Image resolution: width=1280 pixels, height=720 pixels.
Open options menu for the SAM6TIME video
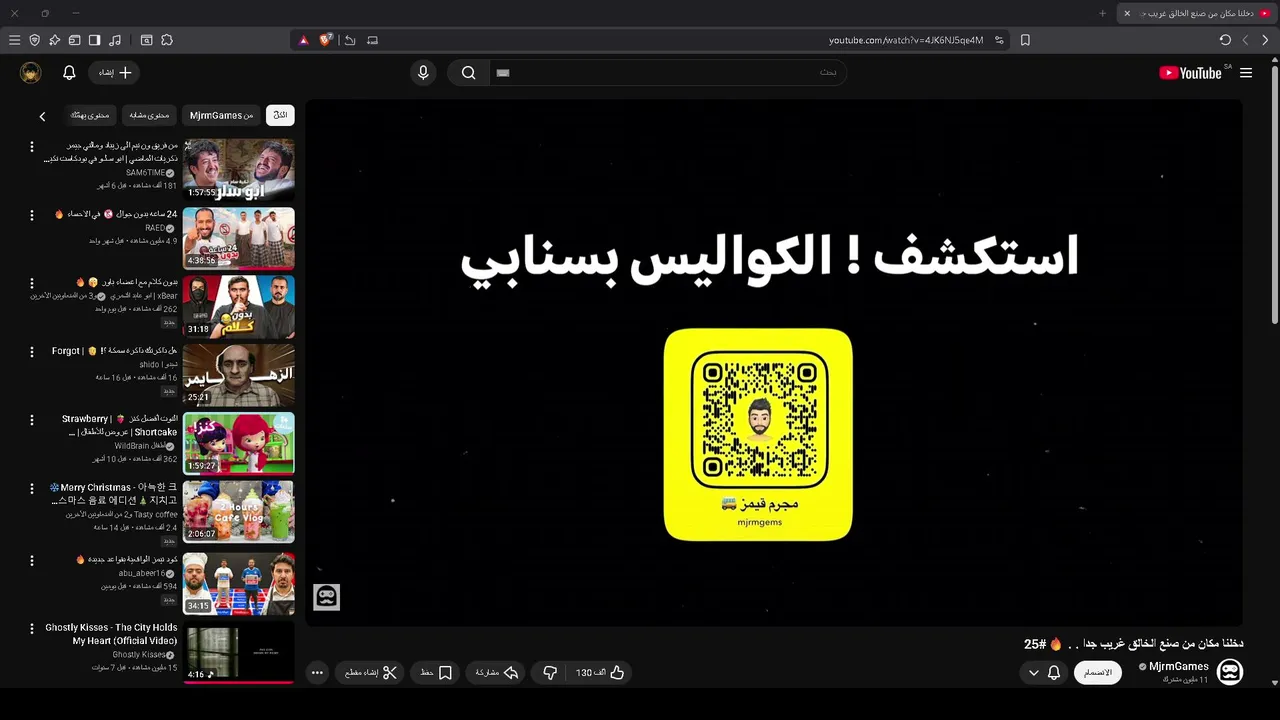point(31,147)
